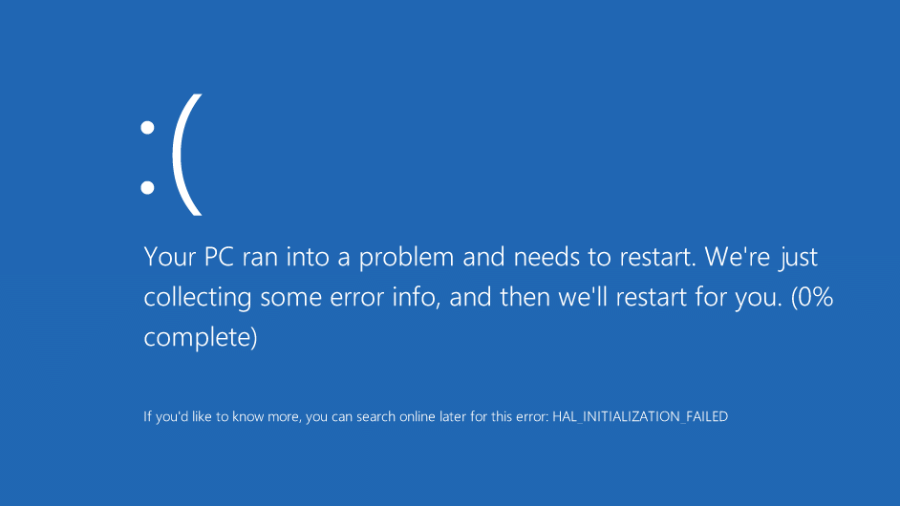Click the '(0%' progress percentage

coord(812,297)
